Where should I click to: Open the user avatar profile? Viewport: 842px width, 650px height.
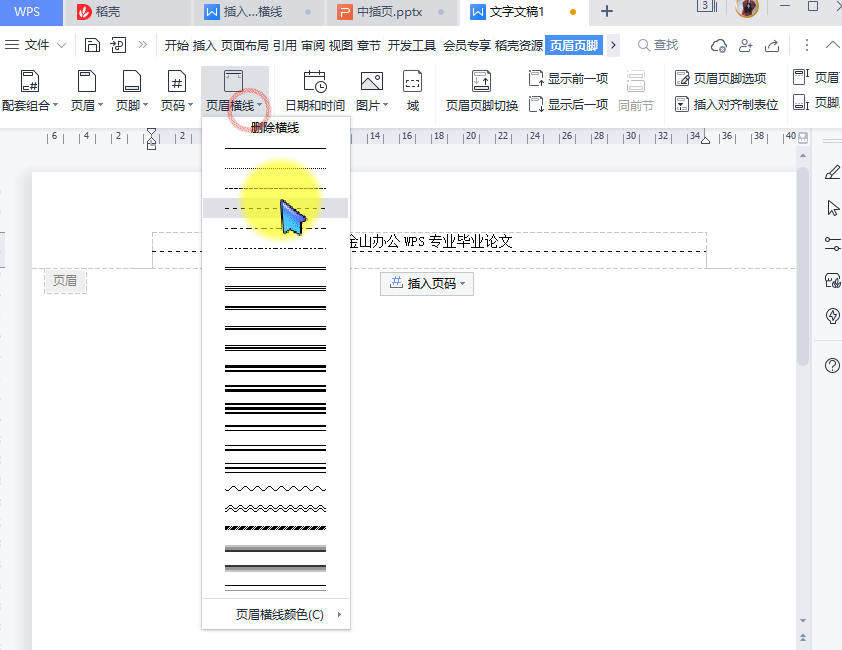[746, 8]
